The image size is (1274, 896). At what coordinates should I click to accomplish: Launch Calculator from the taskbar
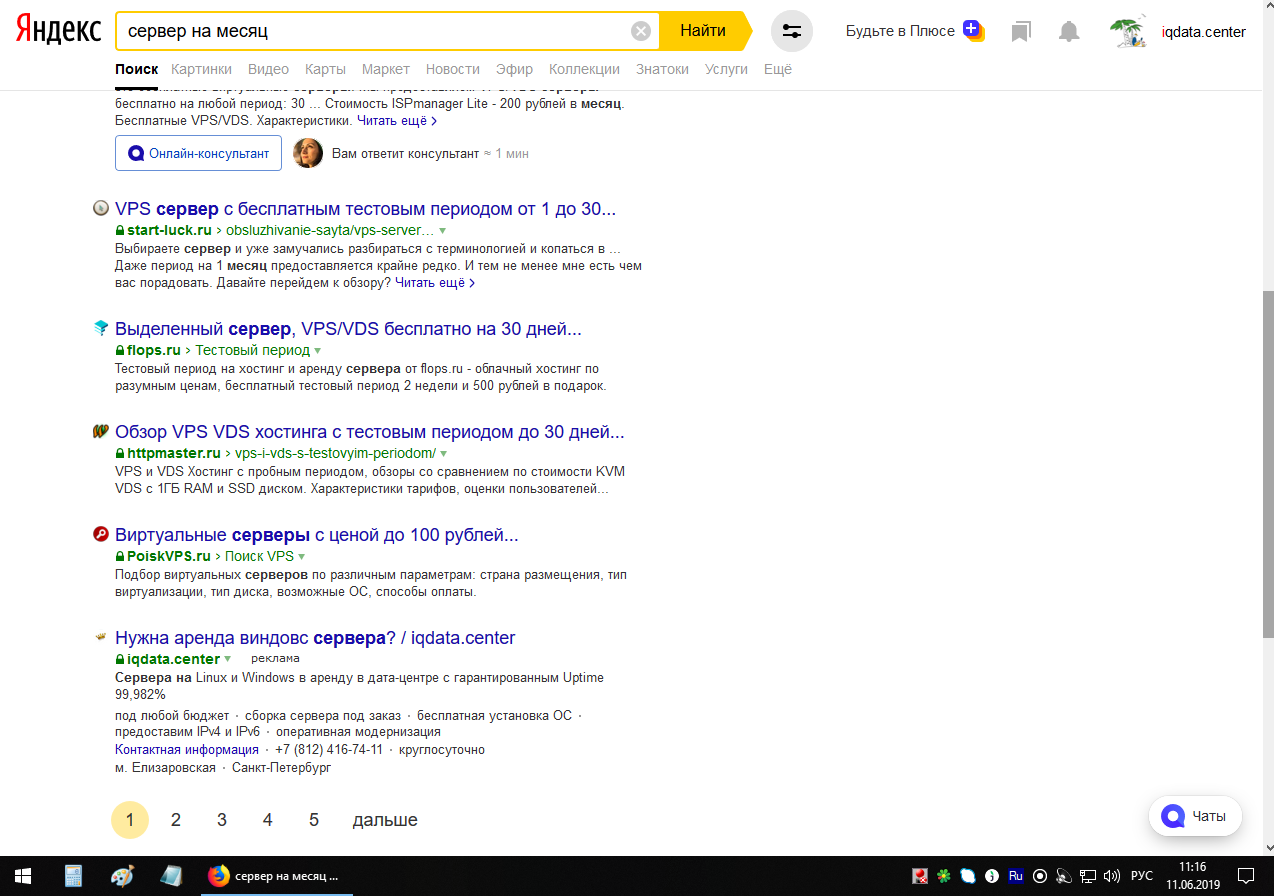(x=73, y=876)
